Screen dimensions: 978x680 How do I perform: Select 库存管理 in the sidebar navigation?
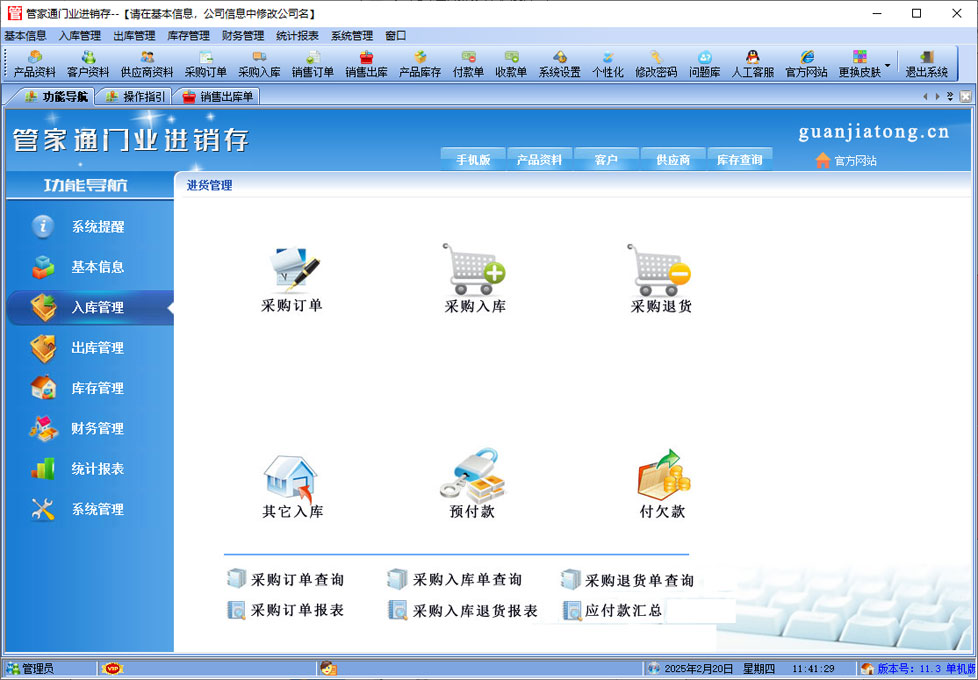(97, 388)
